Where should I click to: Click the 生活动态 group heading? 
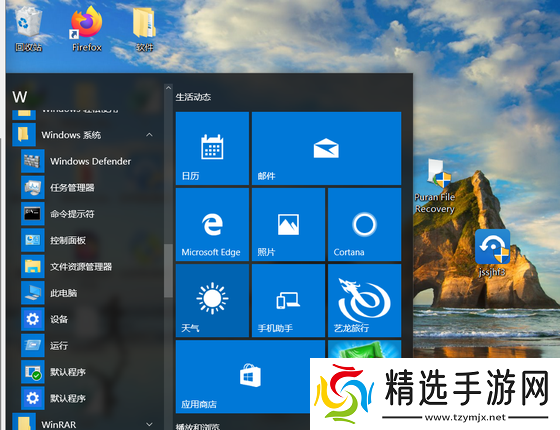pyautogui.click(x=193, y=97)
